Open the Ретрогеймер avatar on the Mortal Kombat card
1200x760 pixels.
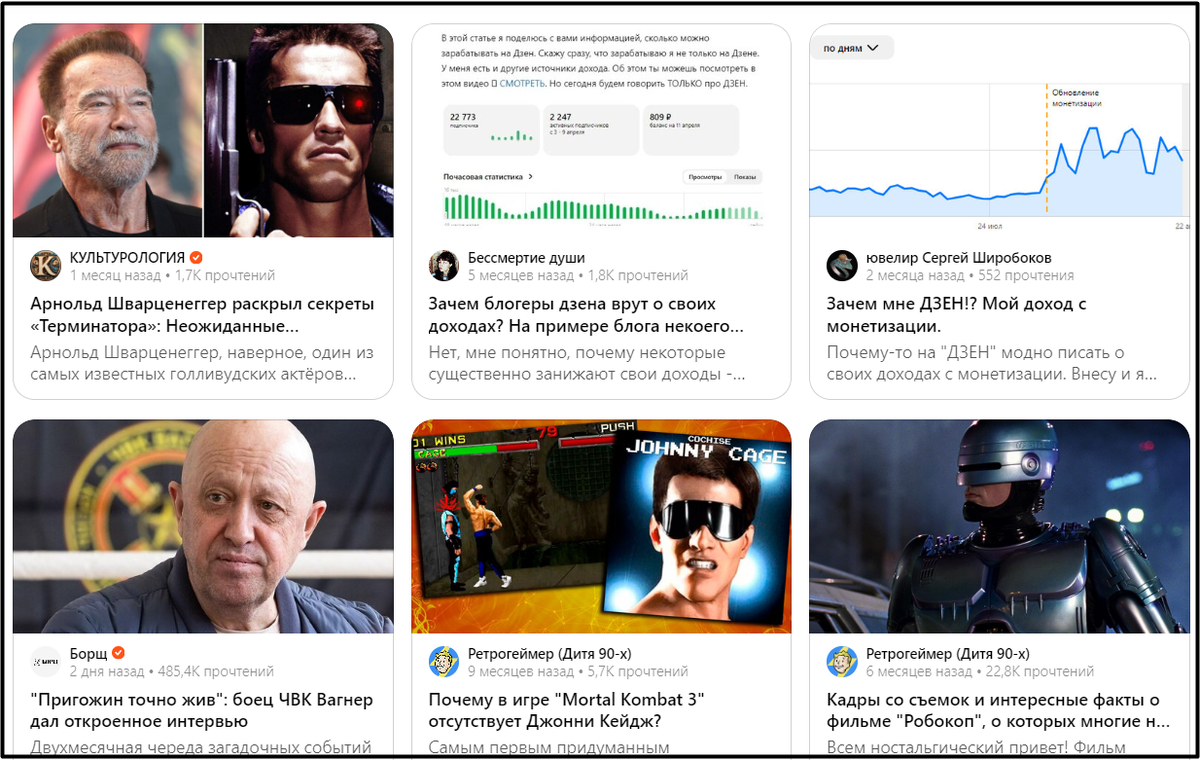444,662
